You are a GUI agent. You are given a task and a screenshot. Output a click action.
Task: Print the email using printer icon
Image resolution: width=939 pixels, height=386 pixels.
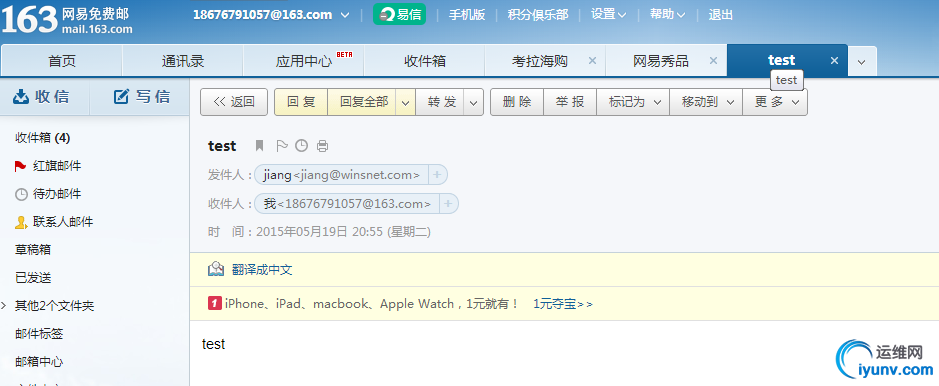point(322,145)
